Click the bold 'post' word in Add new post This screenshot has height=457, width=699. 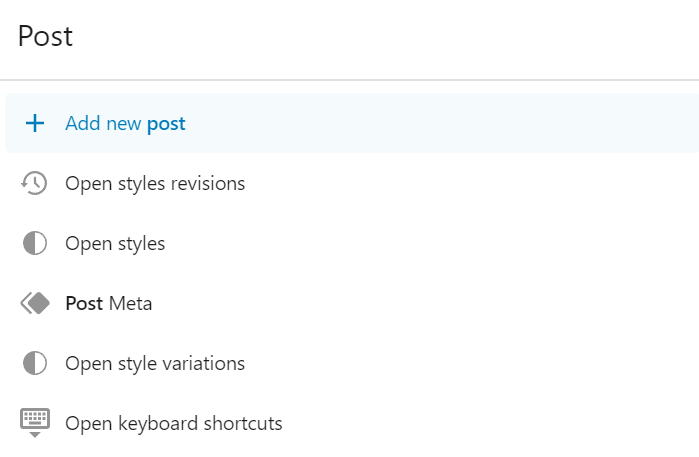coord(166,124)
